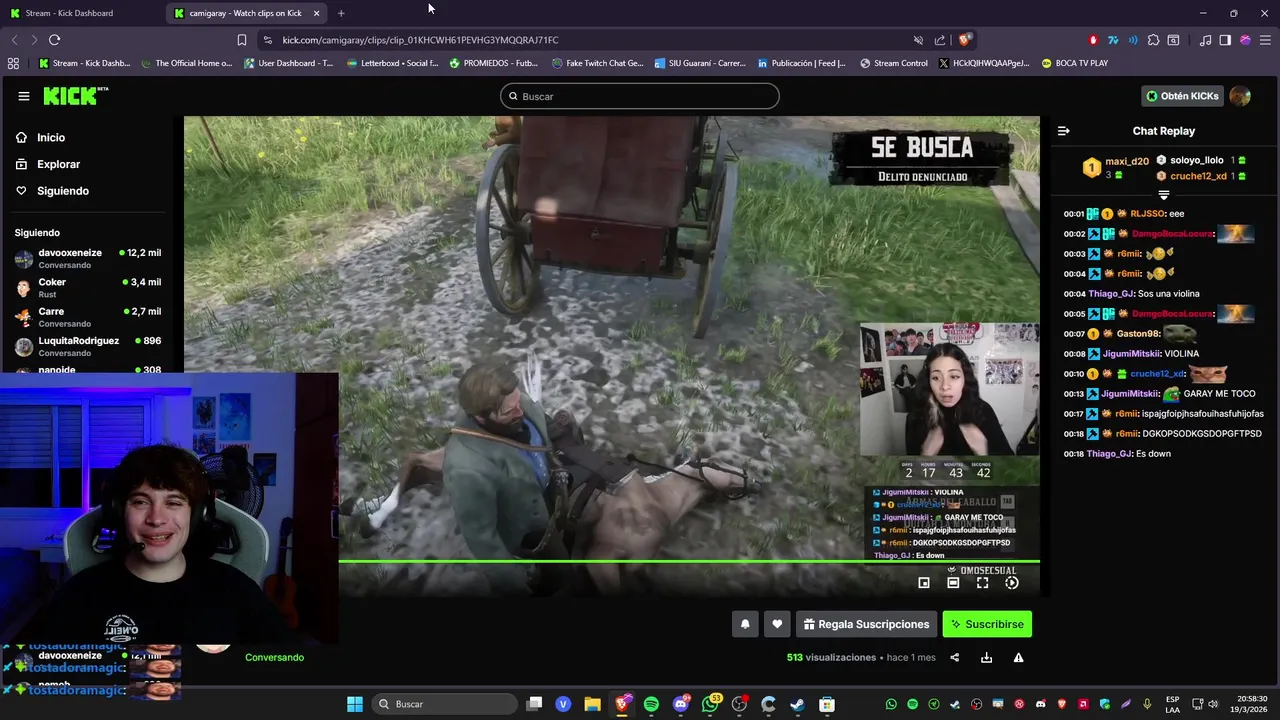Open the user profile avatar menu
The image size is (1280, 720).
click(1240, 96)
